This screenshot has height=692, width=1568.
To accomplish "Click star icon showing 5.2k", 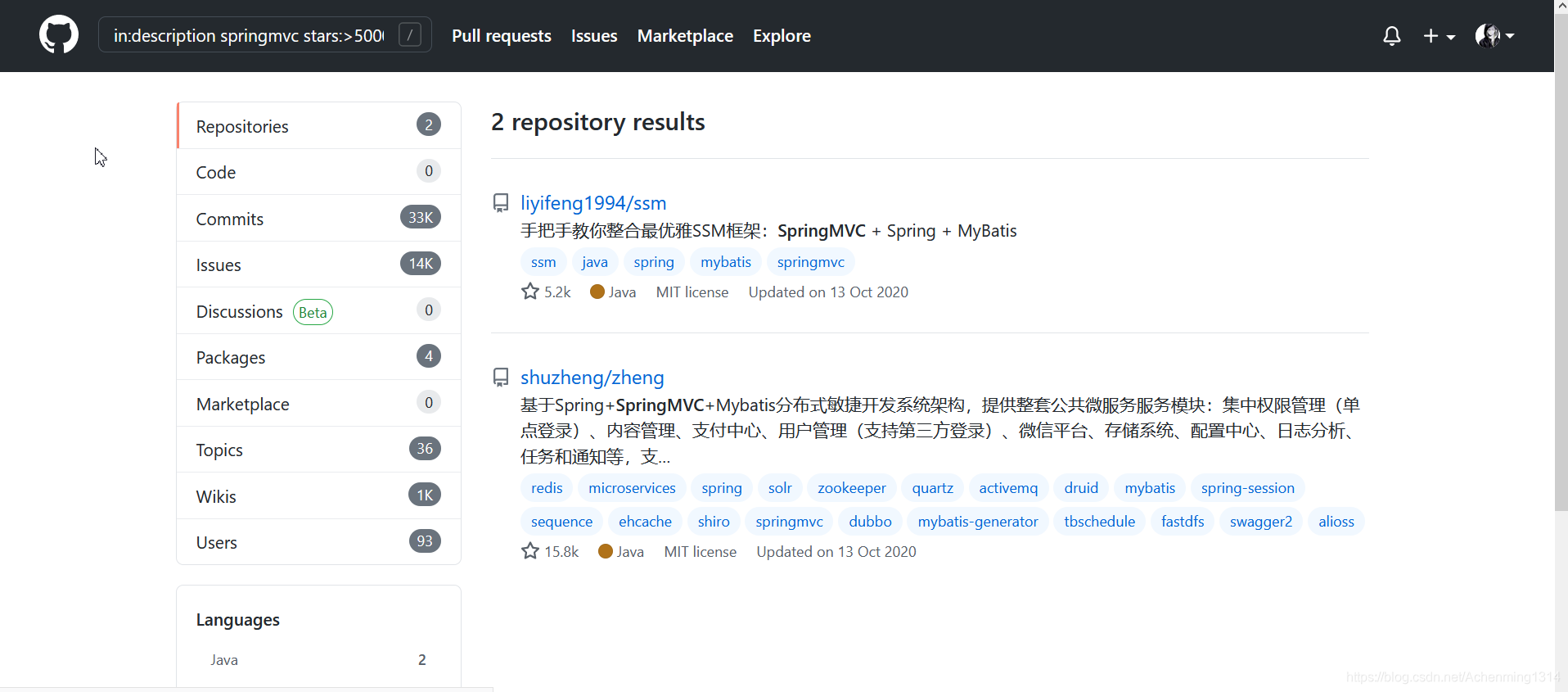I will tap(530, 292).
